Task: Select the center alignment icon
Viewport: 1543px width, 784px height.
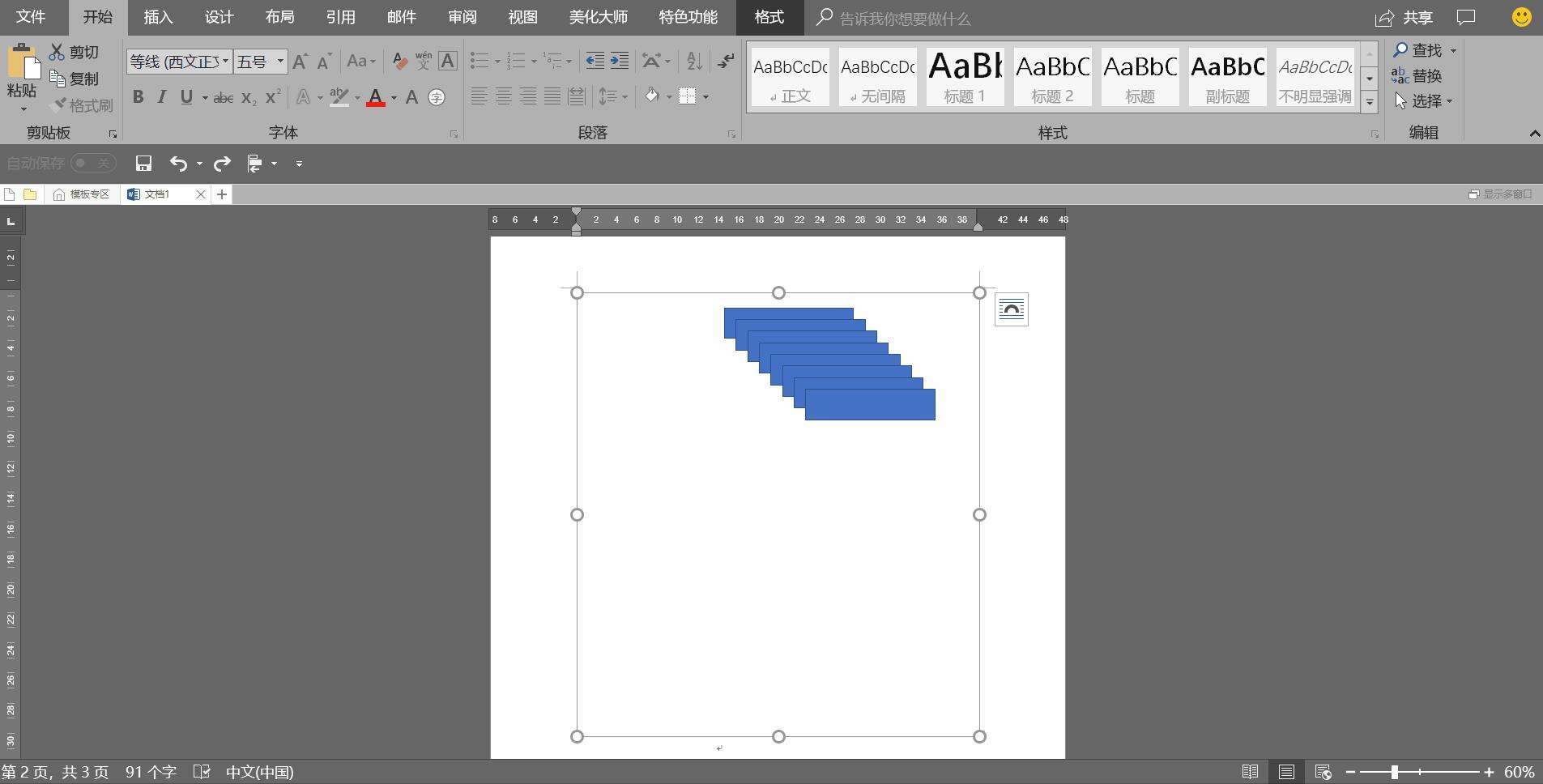Action: click(503, 97)
